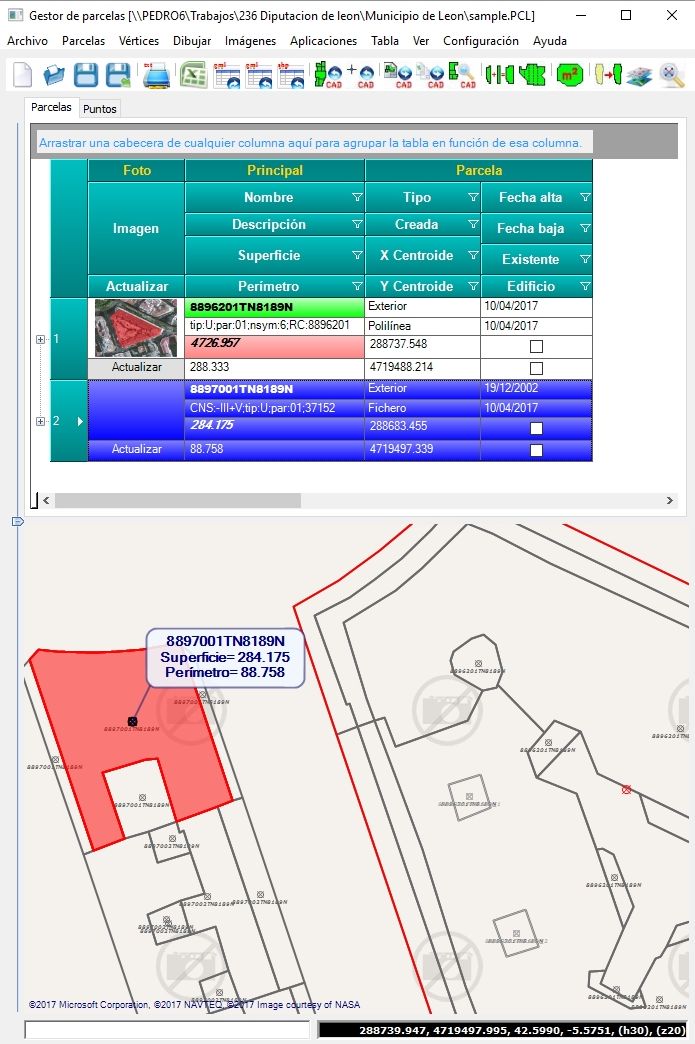695x1044 pixels.
Task: Click the scroll right arrow of the table
Action: point(670,500)
